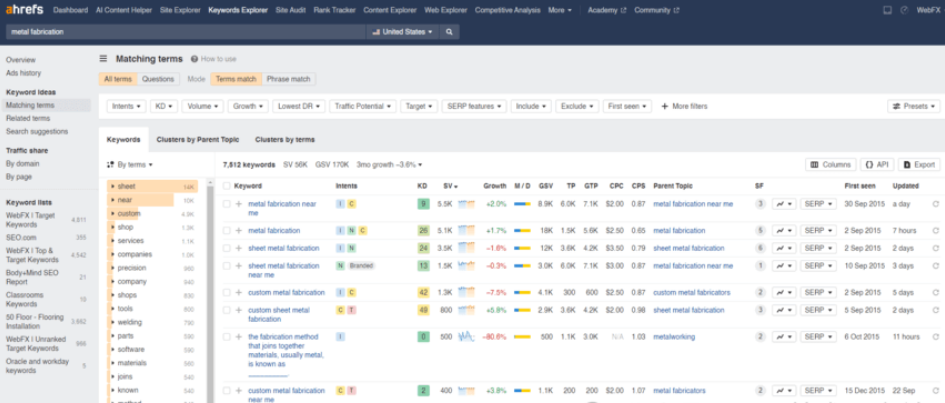Open the SERP features filter dropdown
This screenshot has width=945, height=403.
point(474,106)
